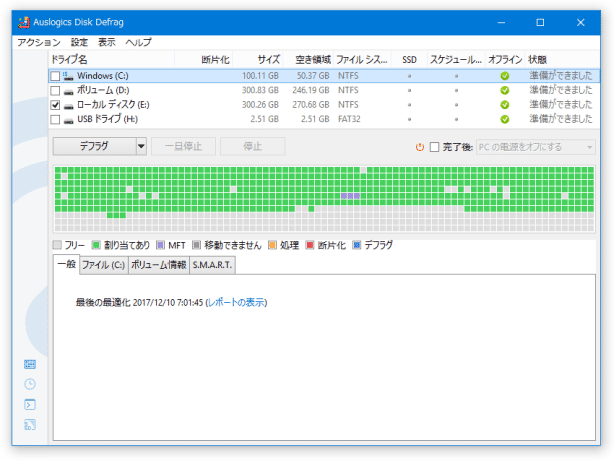The image size is (614, 461).
Task: Sort by the 空き領域 column header
Action: click(308, 60)
